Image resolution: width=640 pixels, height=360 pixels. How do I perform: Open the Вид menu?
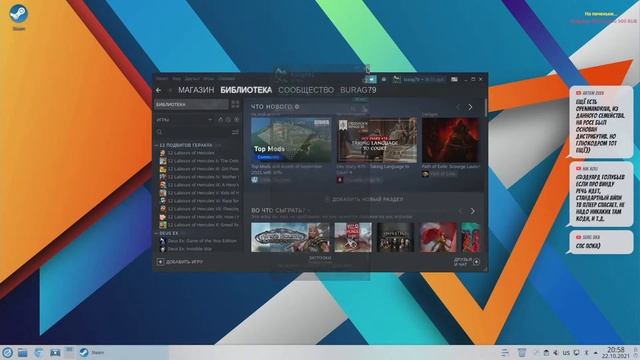[176, 78]
